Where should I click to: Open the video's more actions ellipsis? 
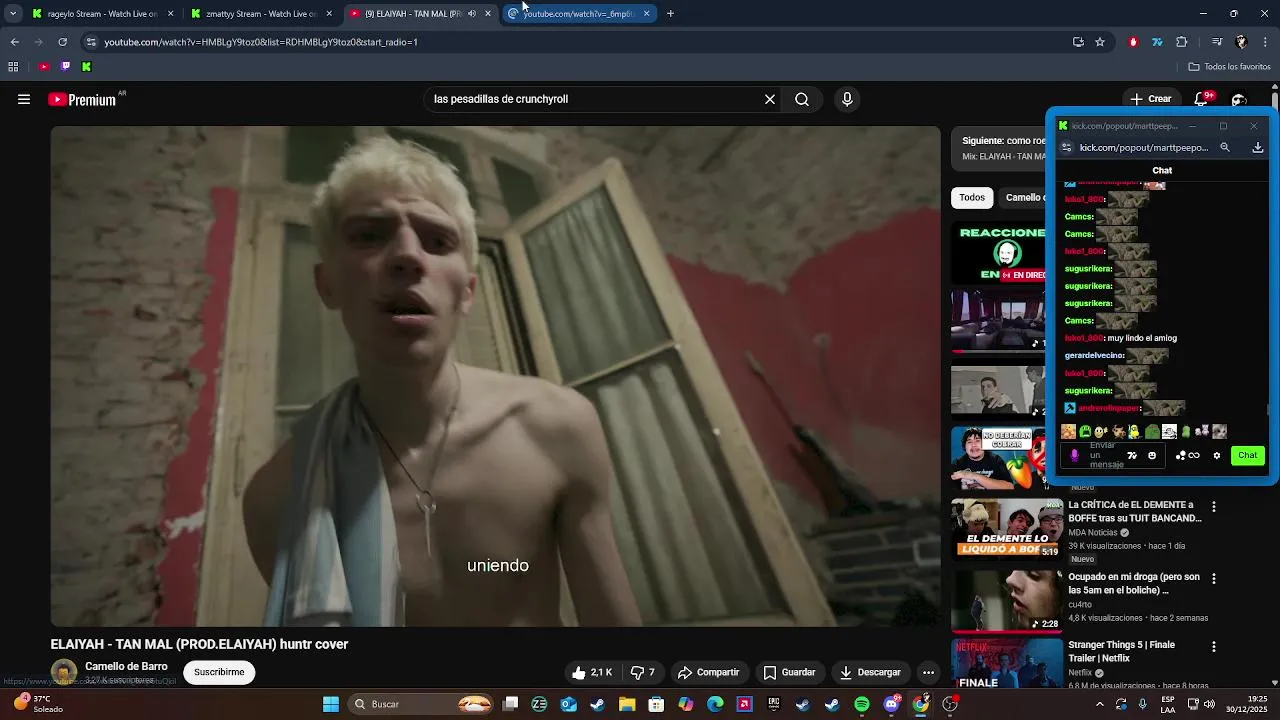pyautogui.click(x=928, y=672)
